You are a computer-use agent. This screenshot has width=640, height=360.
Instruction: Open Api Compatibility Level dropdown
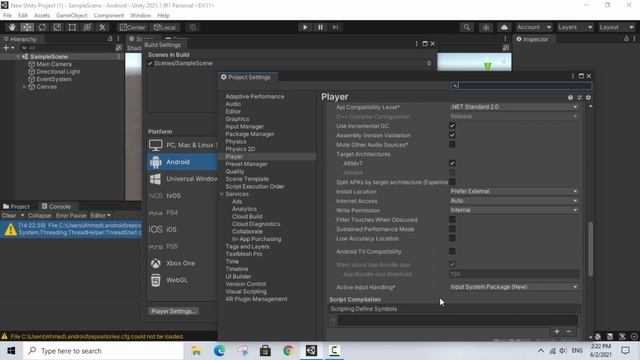pos(514,107)
